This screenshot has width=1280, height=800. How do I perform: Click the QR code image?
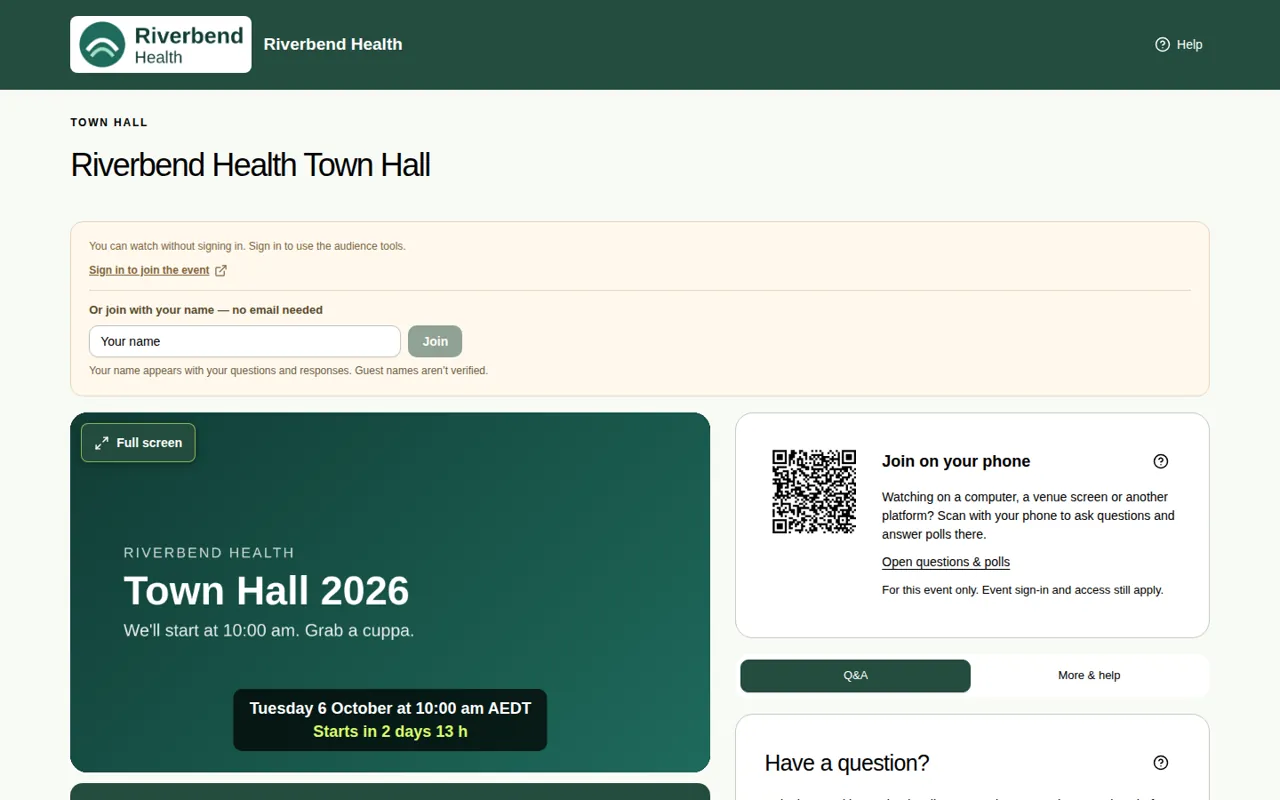pyautogui.click(x=814, y=491)
